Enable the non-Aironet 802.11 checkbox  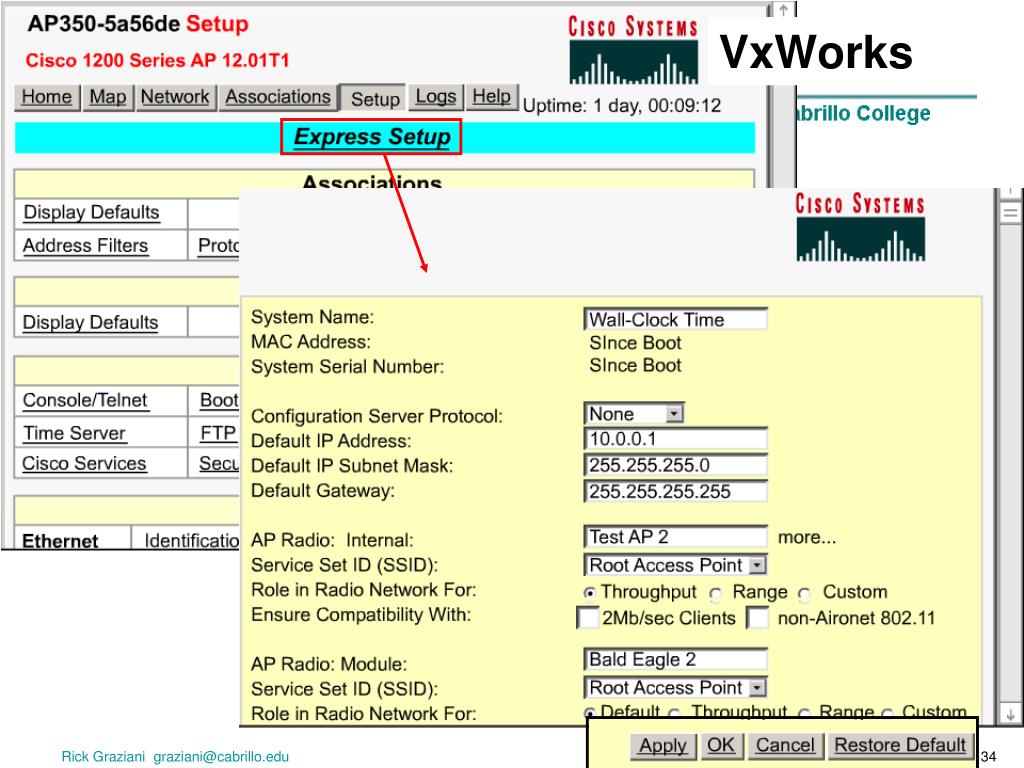point(758,618)
